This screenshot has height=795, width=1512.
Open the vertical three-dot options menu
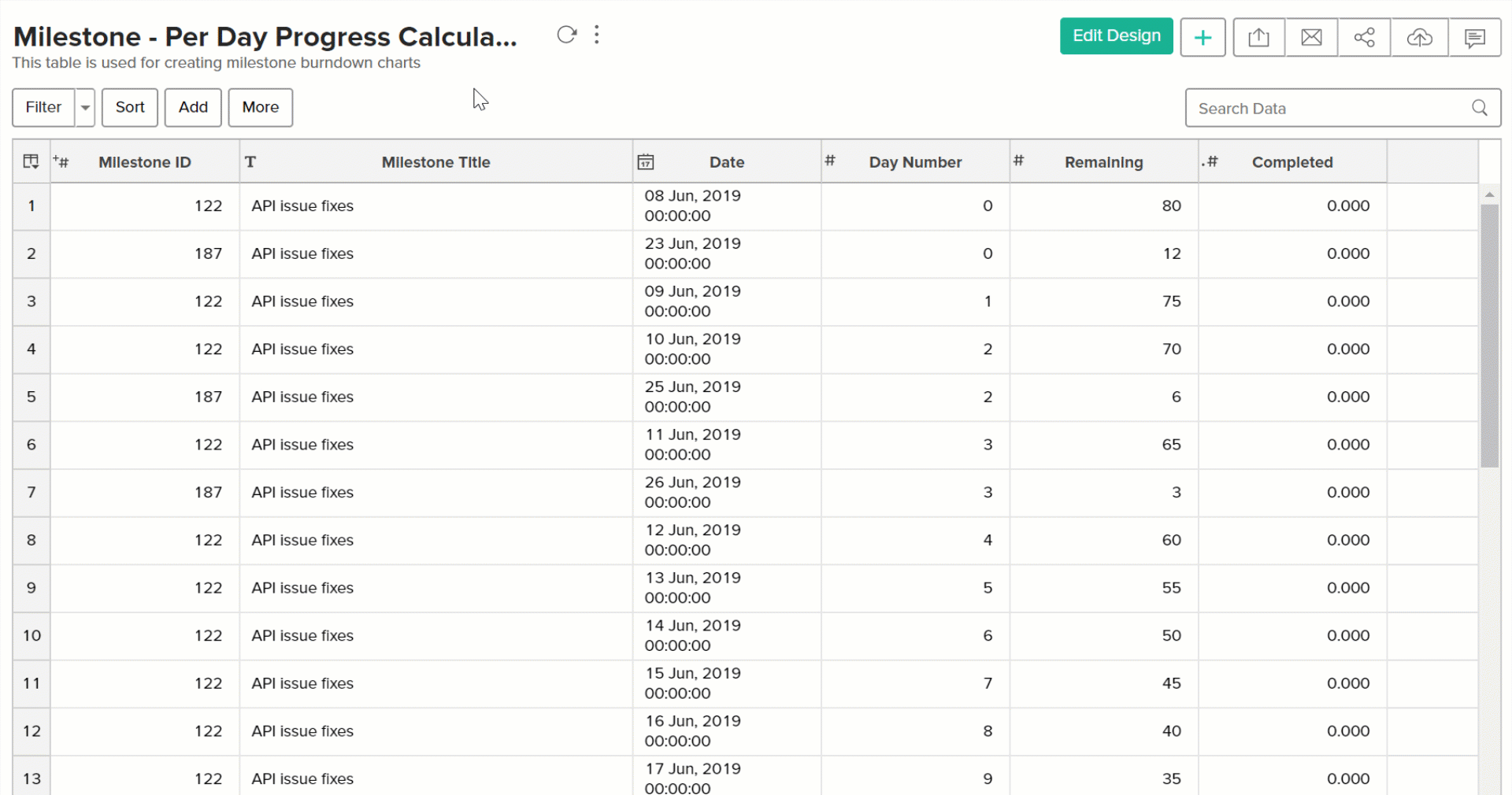[x=597, y=35]
